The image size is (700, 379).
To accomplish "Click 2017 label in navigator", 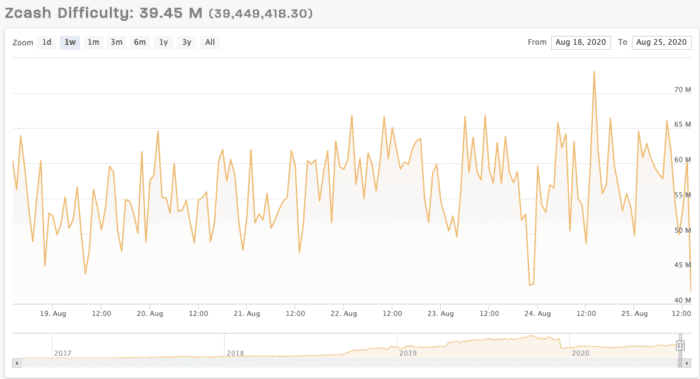I will coord(63,353).
